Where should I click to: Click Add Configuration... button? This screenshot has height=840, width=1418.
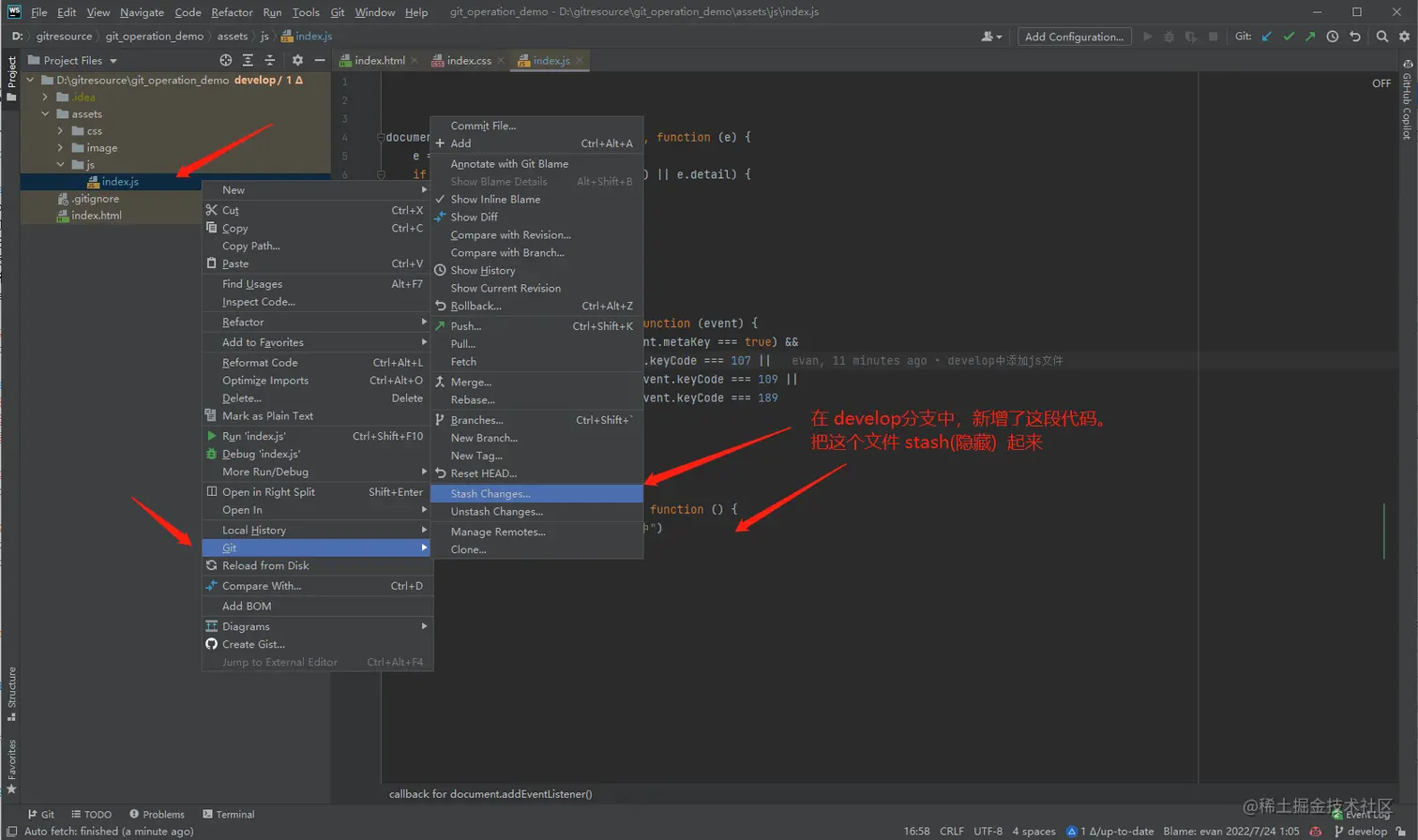pyautogui.click(x=1074, y=37)
